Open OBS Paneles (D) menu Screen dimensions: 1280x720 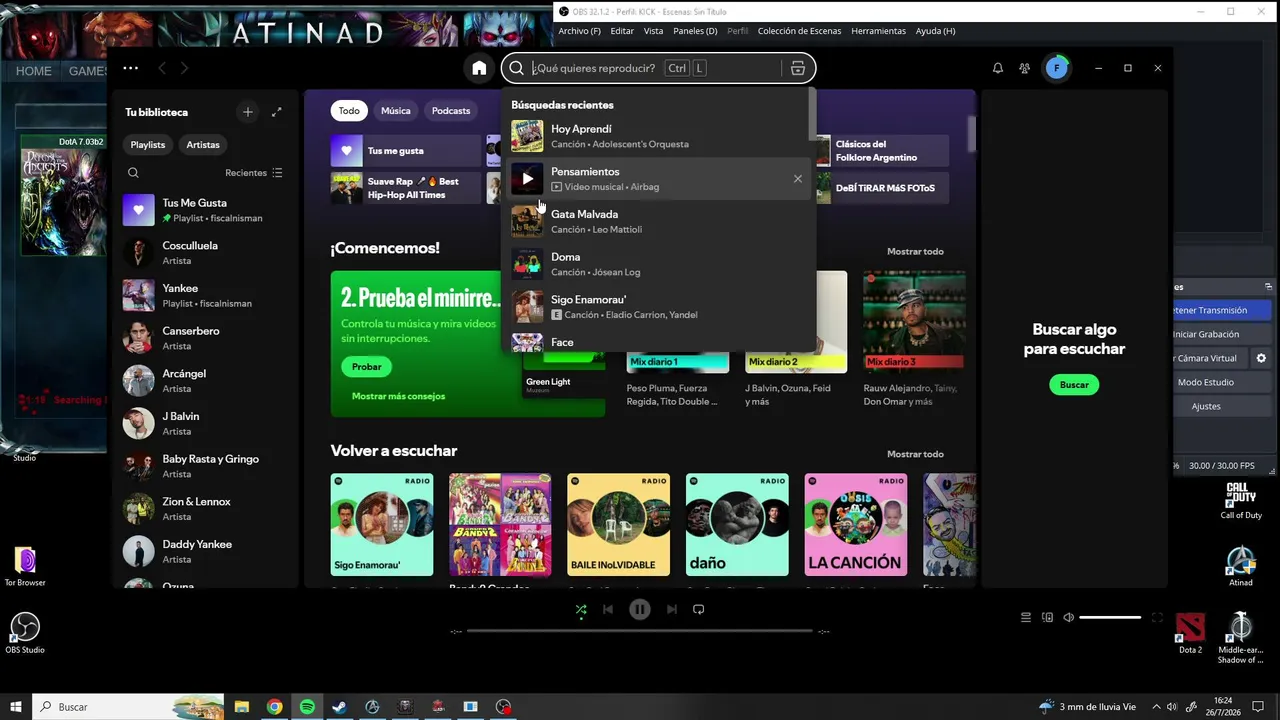tap(695, 31)
